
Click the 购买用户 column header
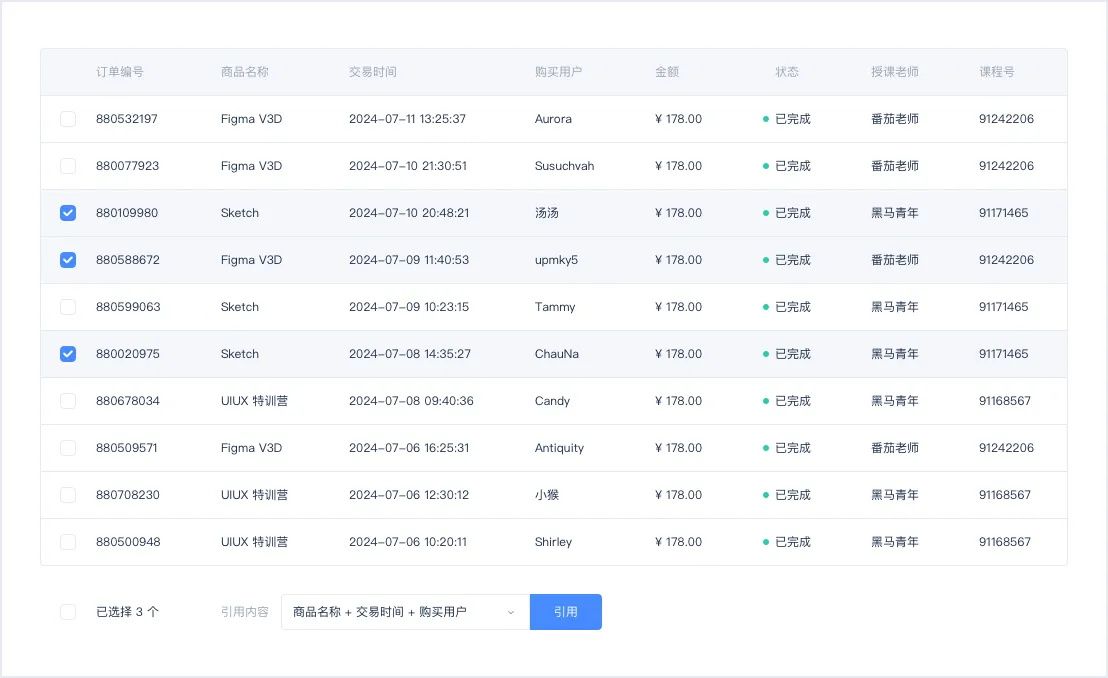[558, 71]
